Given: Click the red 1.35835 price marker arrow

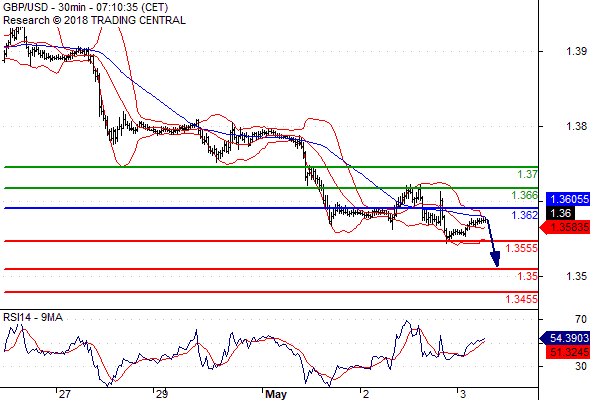Looking at the screenshot, I should (564, 227).
